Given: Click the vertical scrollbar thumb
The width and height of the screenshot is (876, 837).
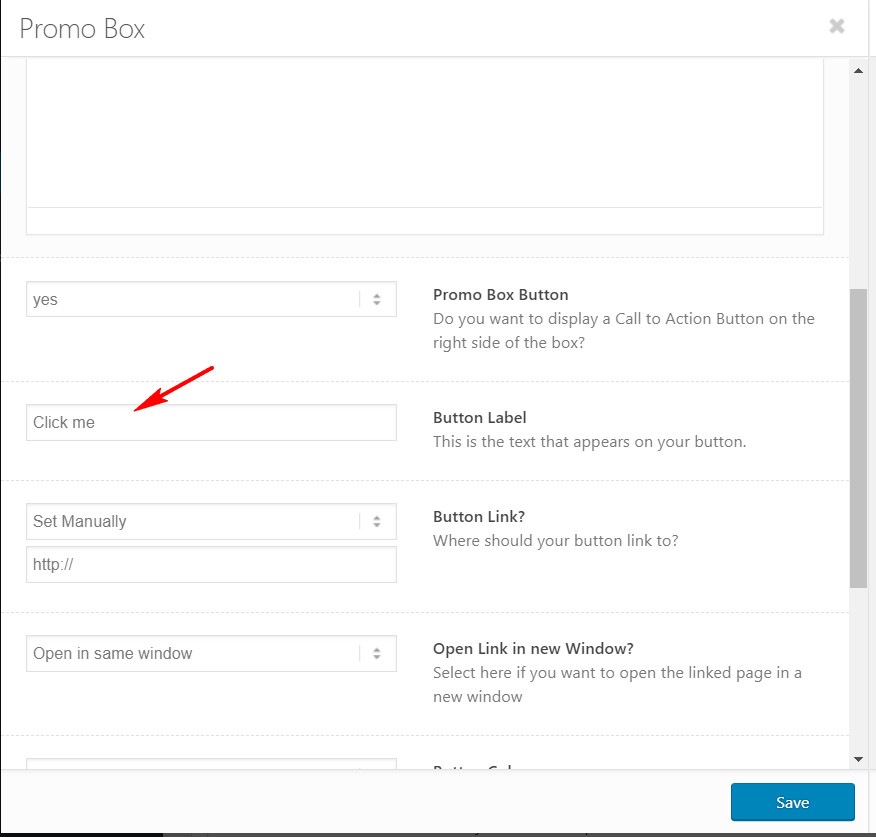Looking at the screenshot, I should (858, 438).
